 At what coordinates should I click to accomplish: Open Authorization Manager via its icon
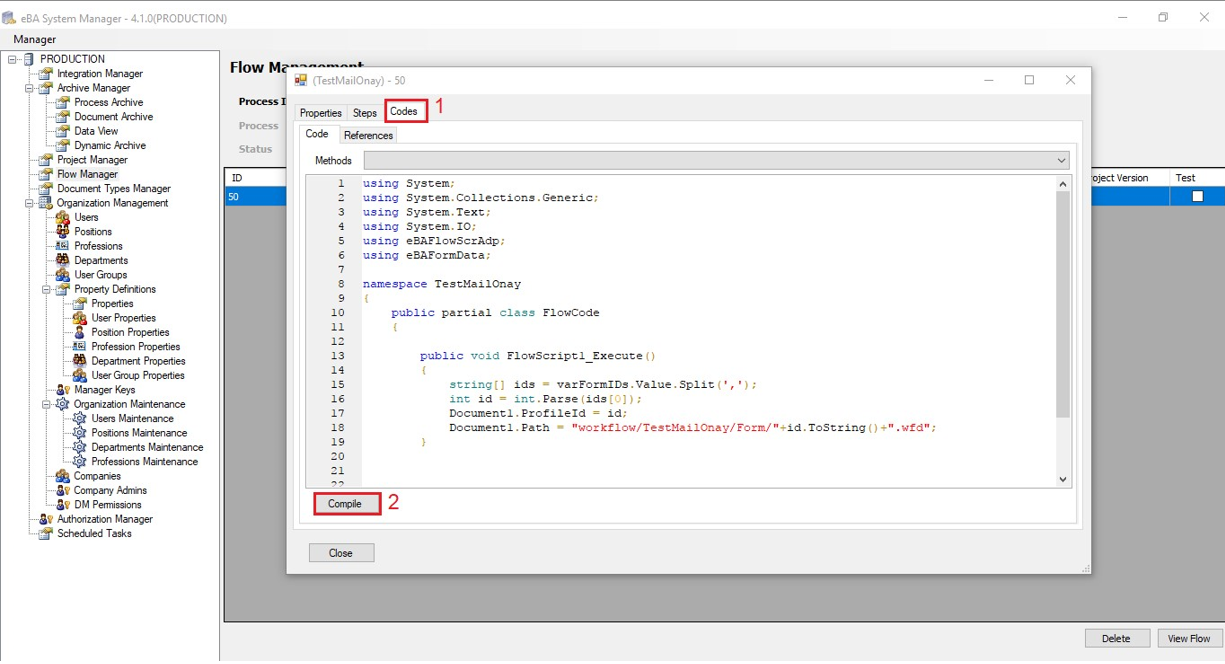click(46, 519)
